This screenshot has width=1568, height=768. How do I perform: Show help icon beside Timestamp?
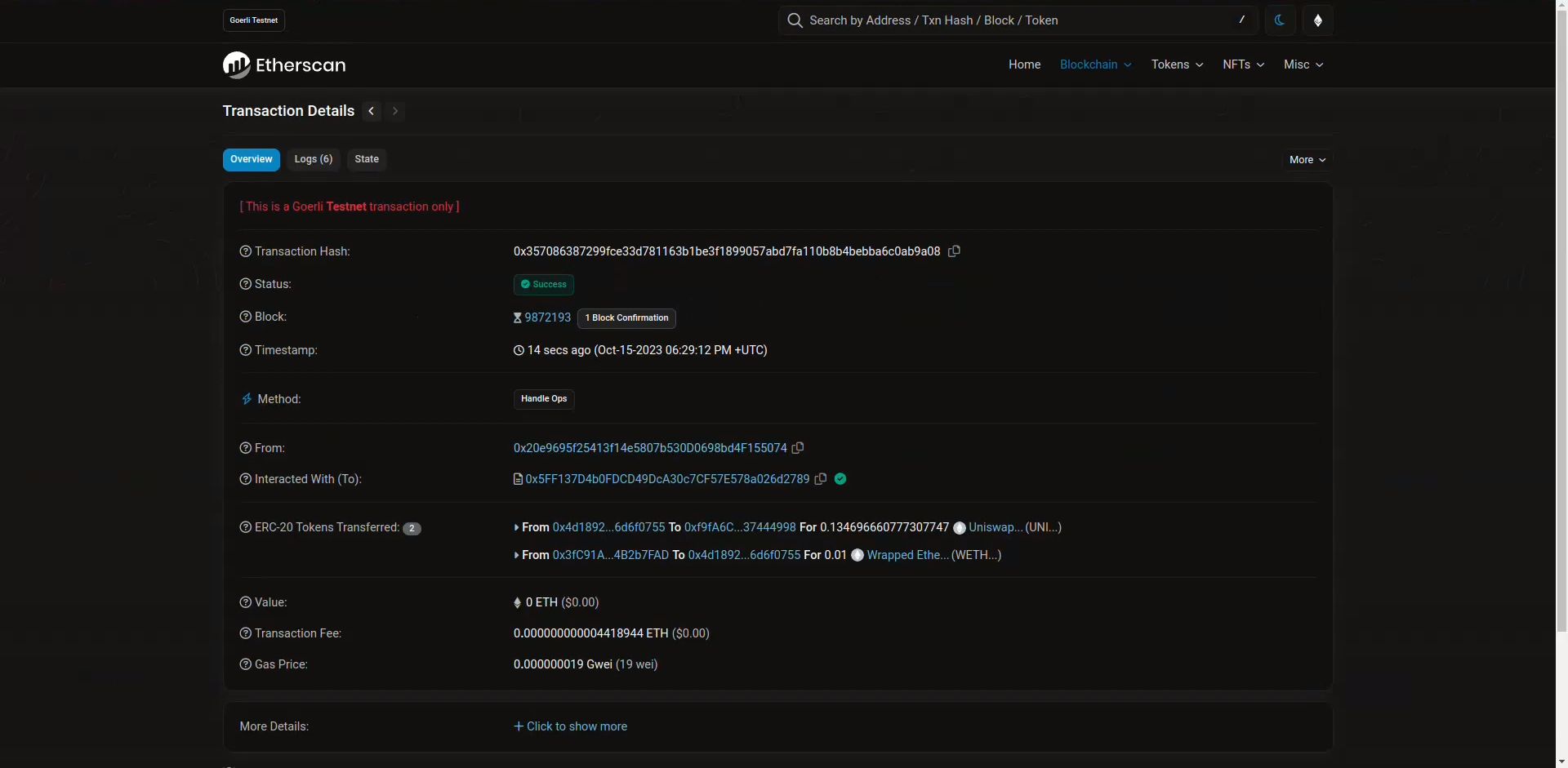coord(245,350)
